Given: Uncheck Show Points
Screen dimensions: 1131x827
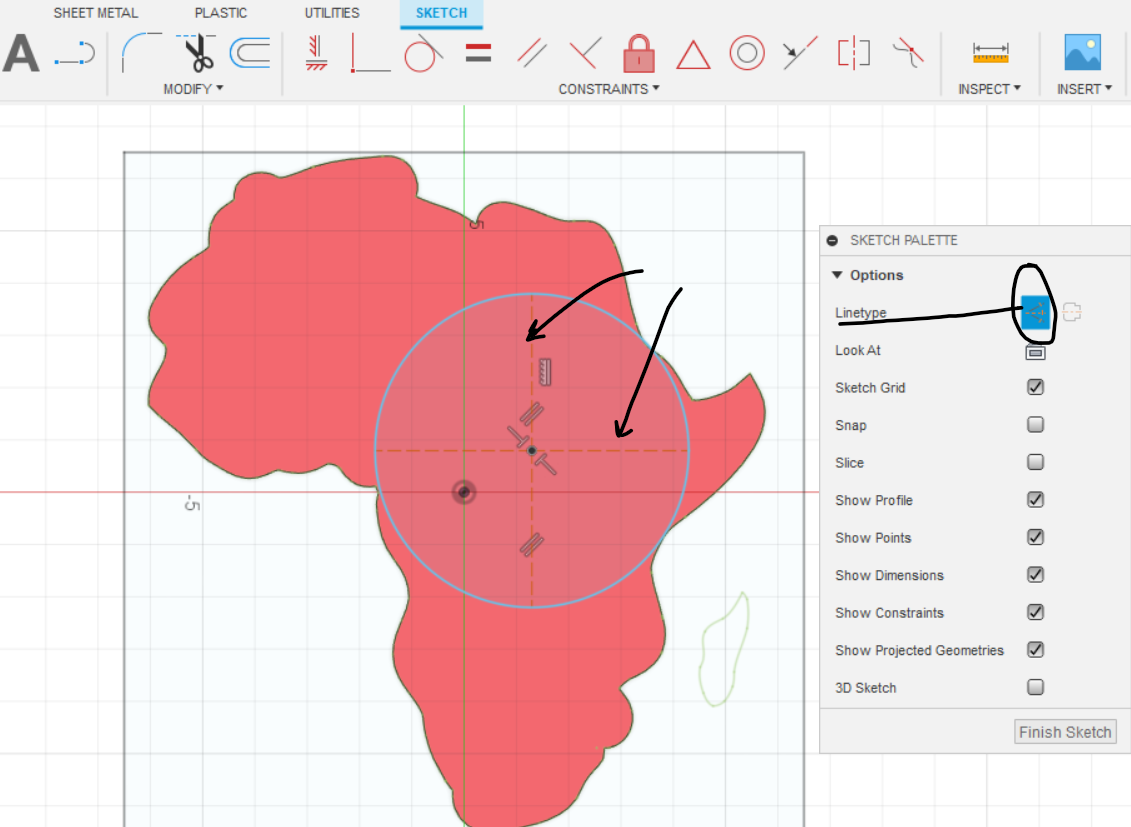Looking at the screenshot, I should click(x=1035, y=537).
